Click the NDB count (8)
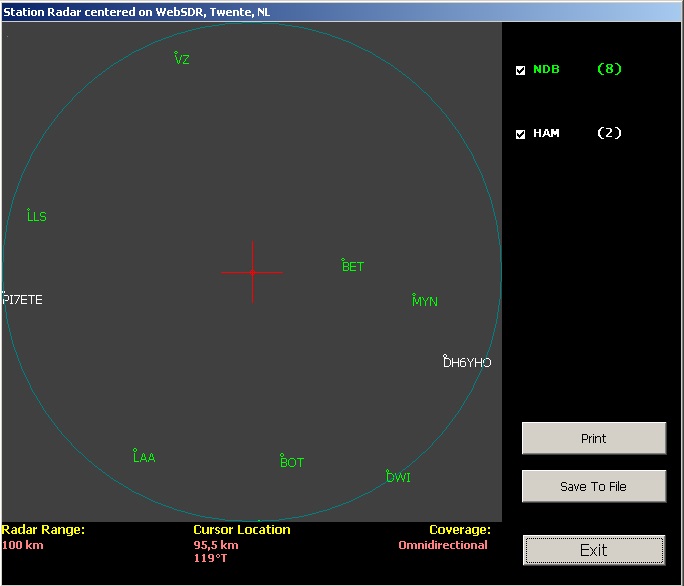Screen dimensions: 684x586 coord(609,69)
